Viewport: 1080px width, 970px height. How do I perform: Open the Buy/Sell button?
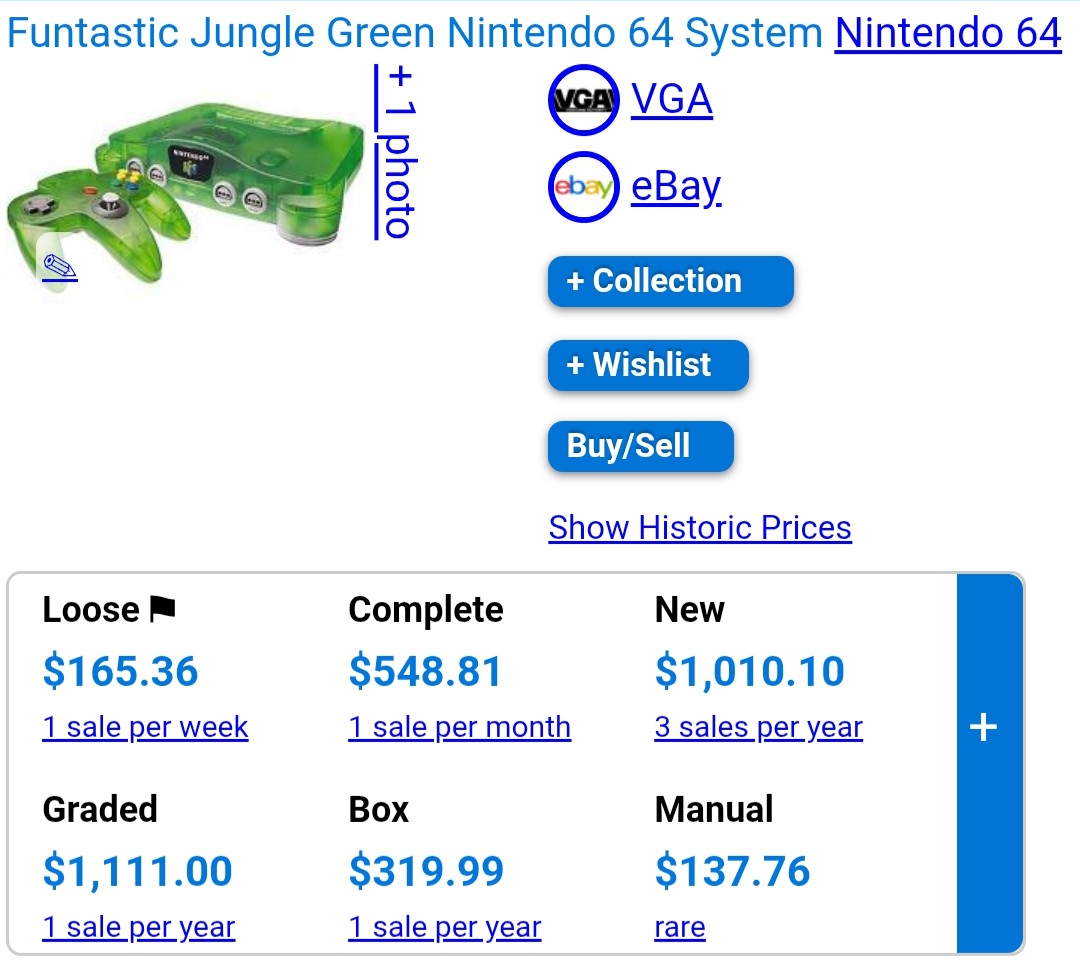(x=641, y=446)
